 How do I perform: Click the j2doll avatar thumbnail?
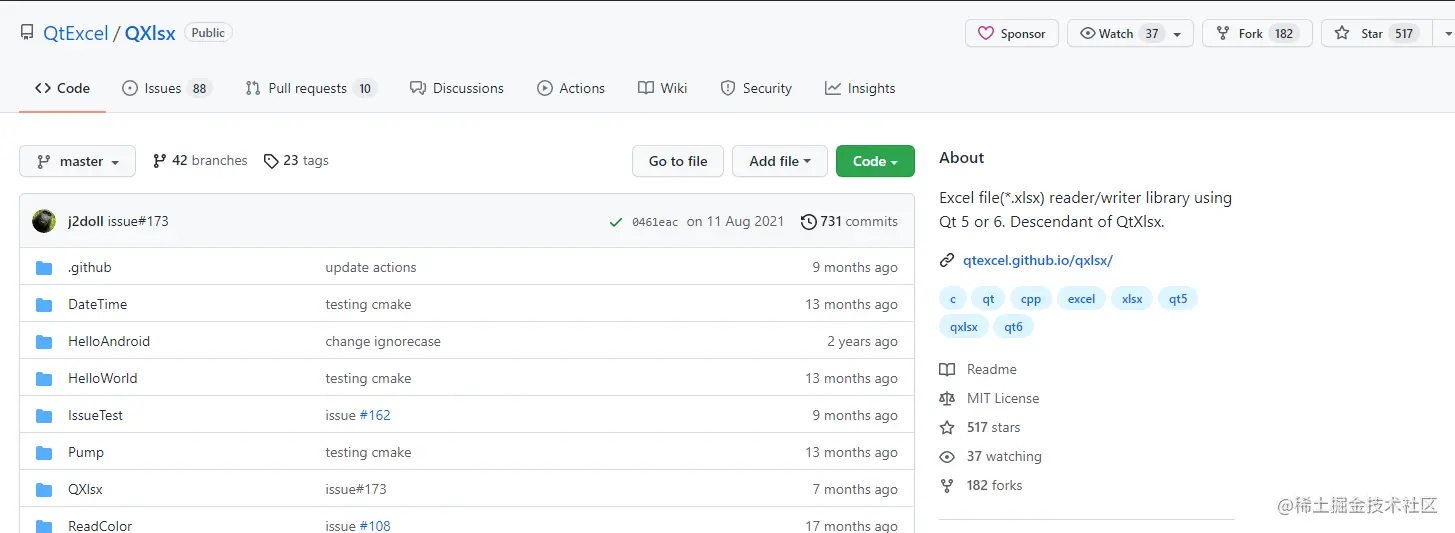coord(44,221)
